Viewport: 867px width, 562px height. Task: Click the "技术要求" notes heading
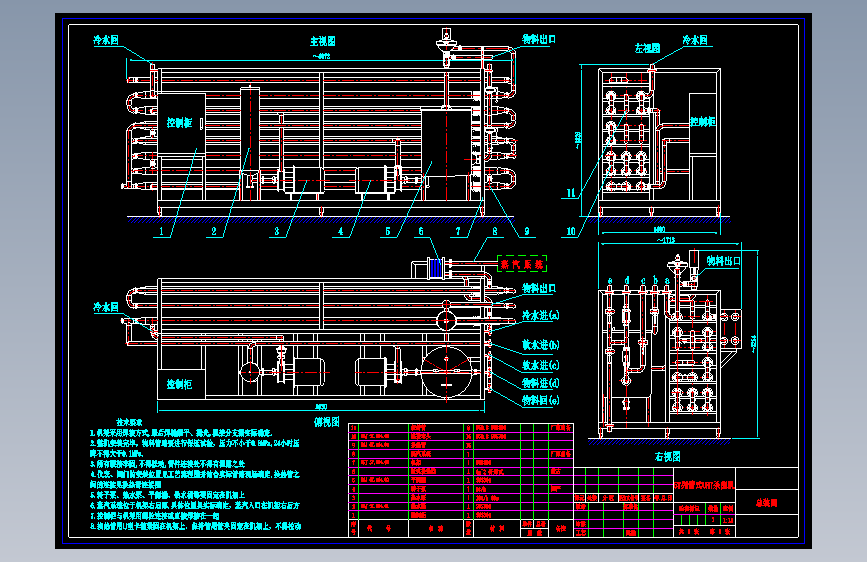tap(129, 422)
